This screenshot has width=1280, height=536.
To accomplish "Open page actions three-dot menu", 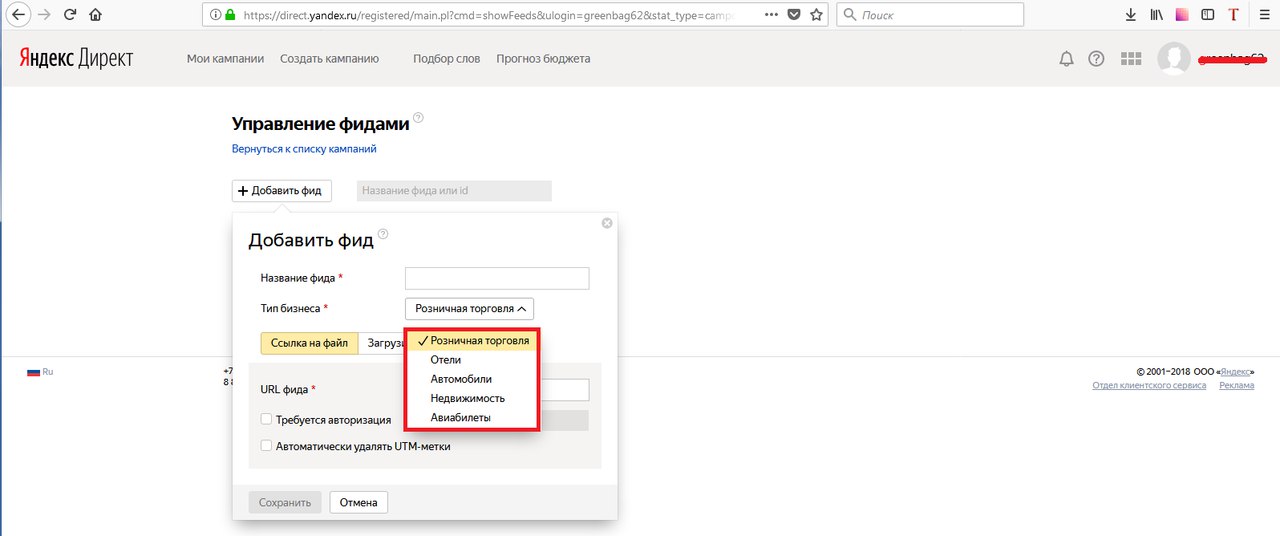I will coord(770,15).
